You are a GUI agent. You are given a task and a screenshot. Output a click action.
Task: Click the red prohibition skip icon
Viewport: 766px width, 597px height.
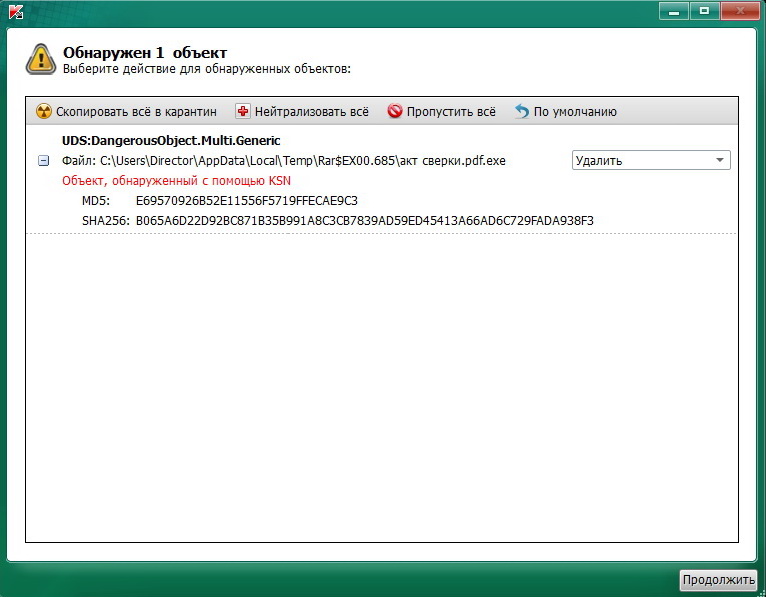click(x=395, y=111)
